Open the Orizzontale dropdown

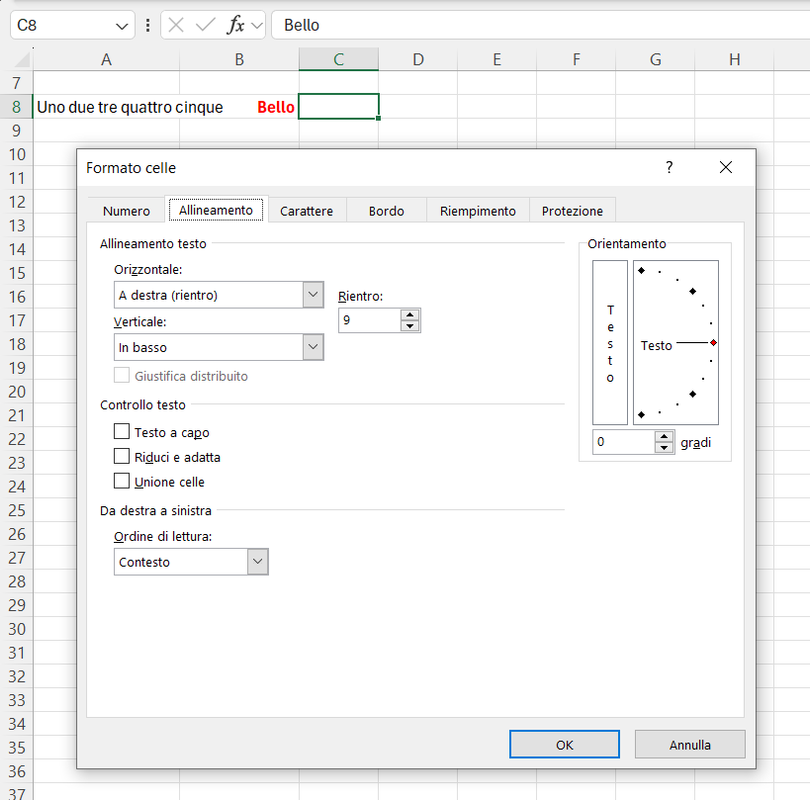313,295
